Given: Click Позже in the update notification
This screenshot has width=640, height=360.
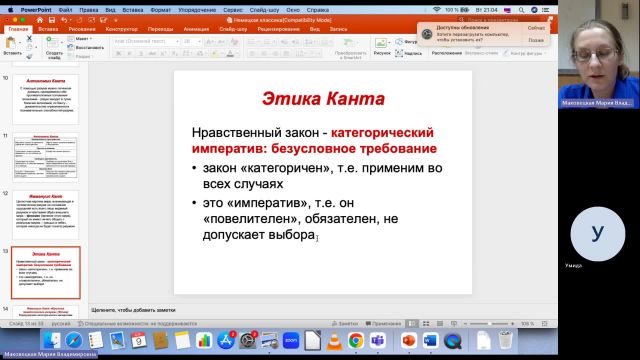Looking at the screenshot, I should point(536,40).
